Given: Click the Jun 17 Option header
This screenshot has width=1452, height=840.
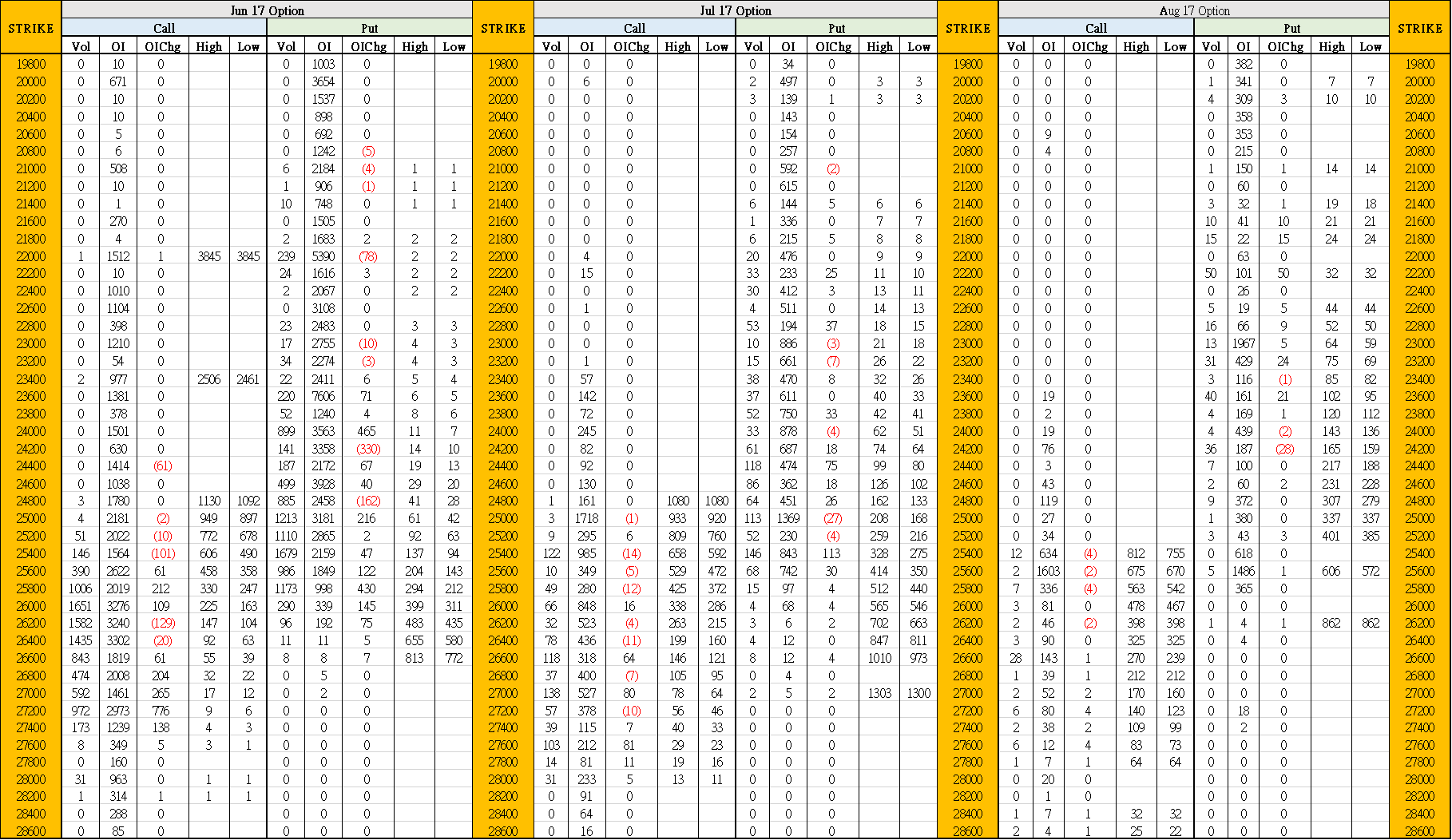Looking at the screenshot, I should coord(267,10).
